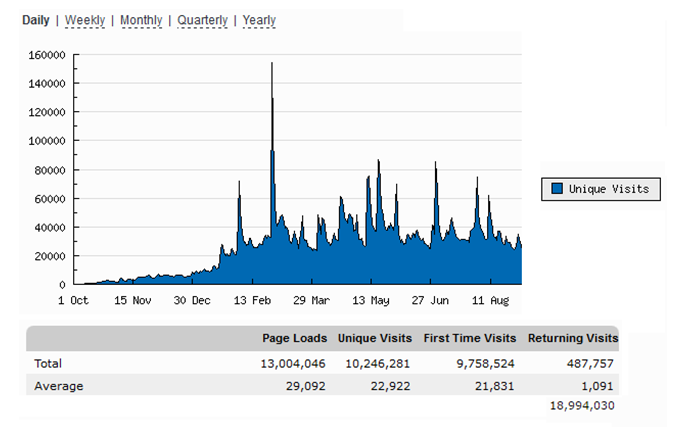
Task: Switch to Quarterly view
Action: click(x=204, y=20)
